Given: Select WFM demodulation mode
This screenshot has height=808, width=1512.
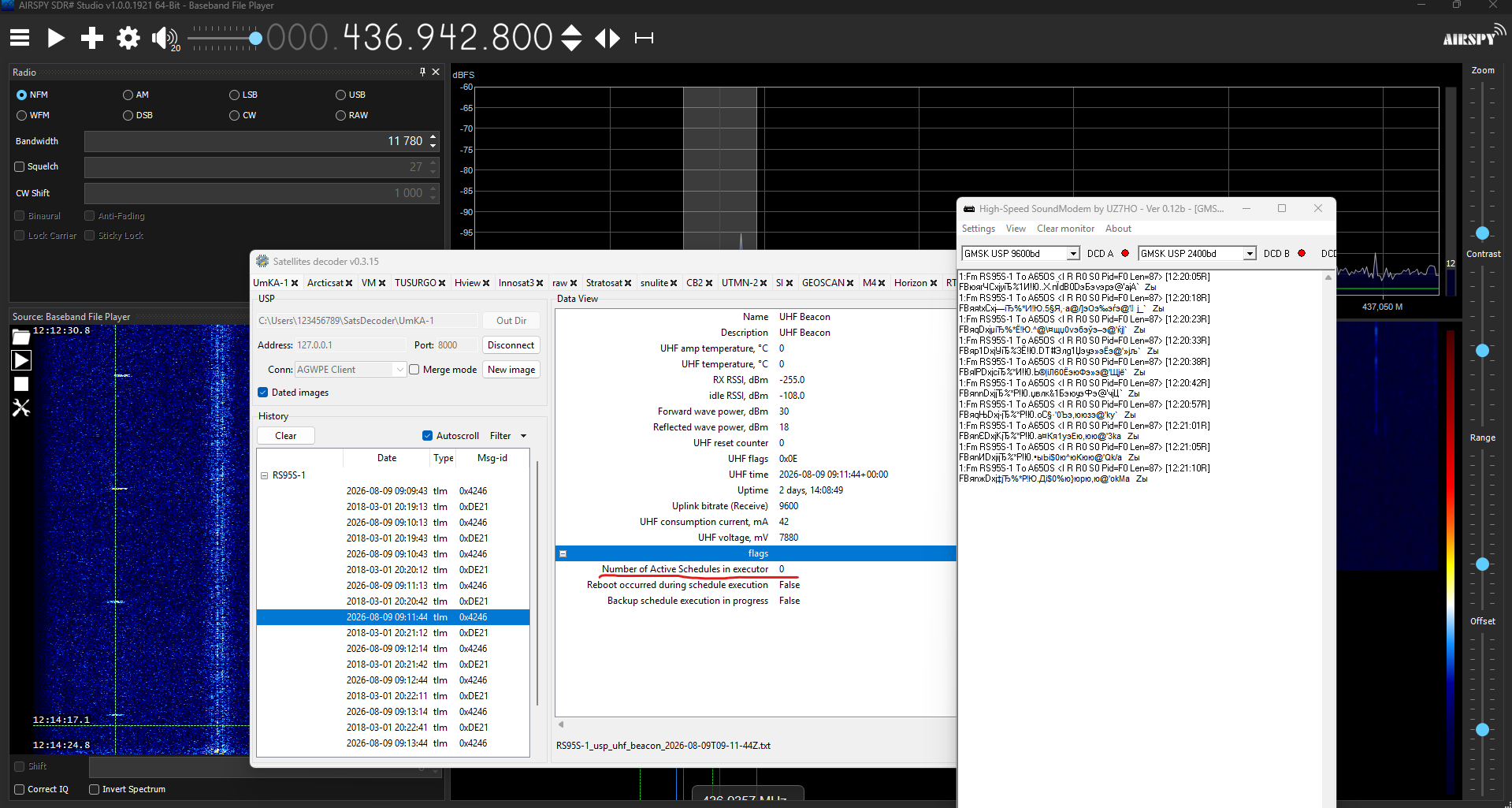Looking at the screenshot, I should click(22, 115).
